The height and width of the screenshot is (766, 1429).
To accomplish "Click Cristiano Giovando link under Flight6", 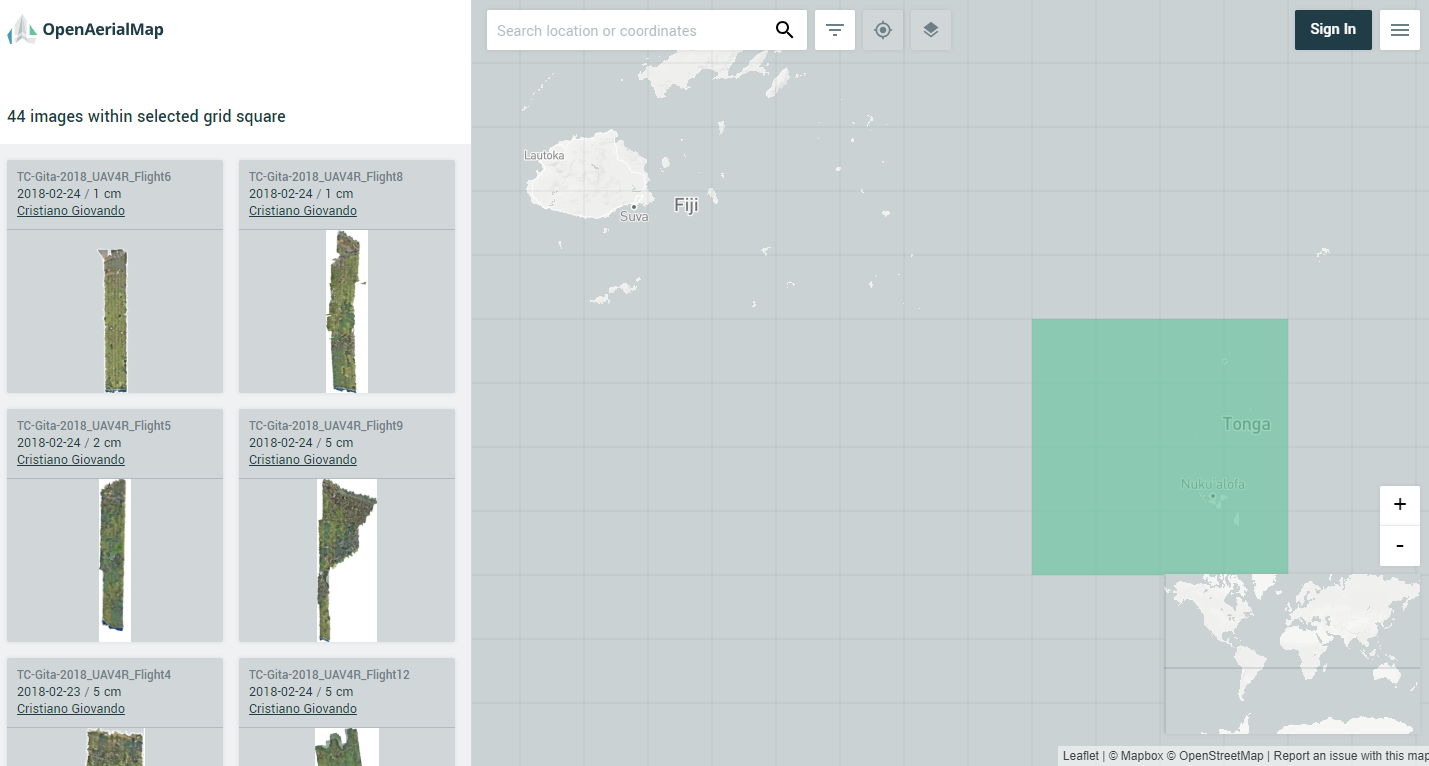I will [x=71, y=211].
